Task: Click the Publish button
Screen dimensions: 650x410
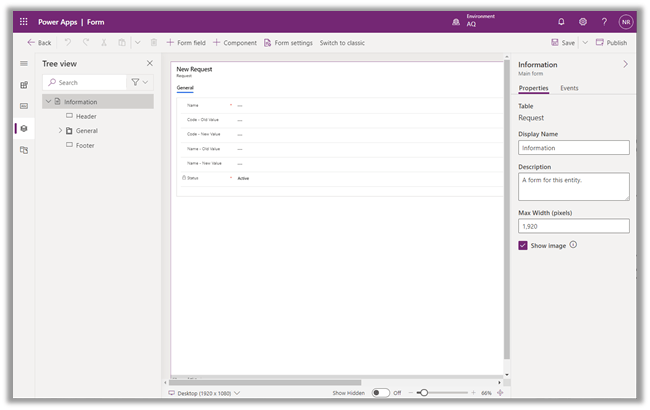Action: [612, 43]
